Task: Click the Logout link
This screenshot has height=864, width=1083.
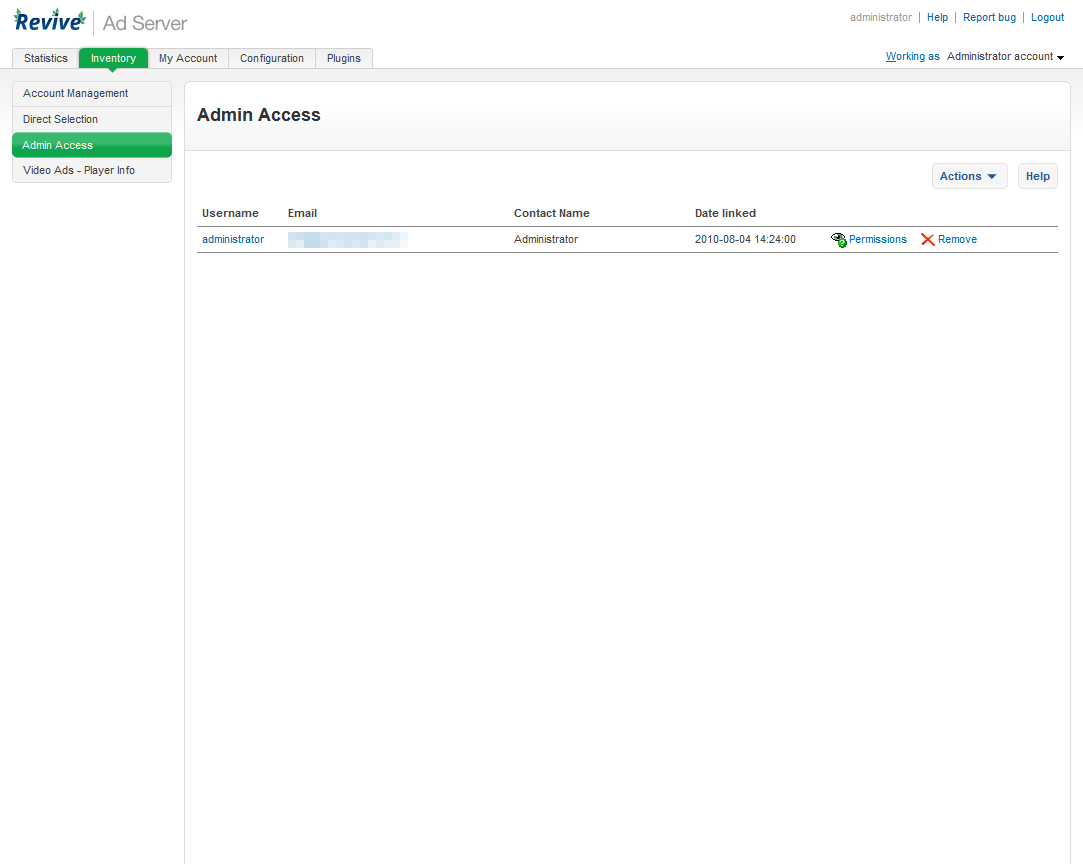Action: 1047,17
